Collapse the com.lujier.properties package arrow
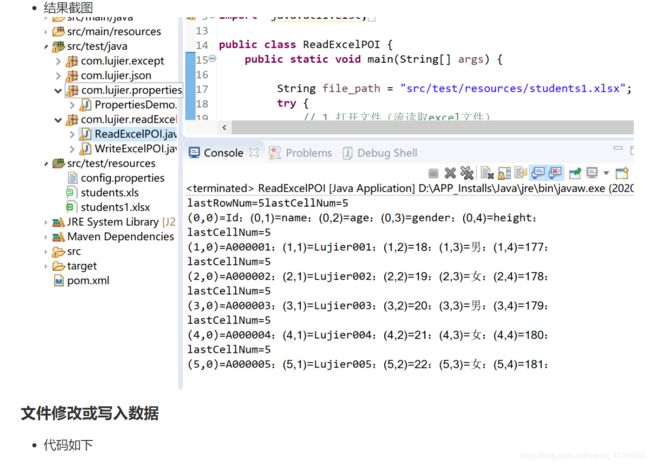 pyautogui.click(x=58, y=90)
